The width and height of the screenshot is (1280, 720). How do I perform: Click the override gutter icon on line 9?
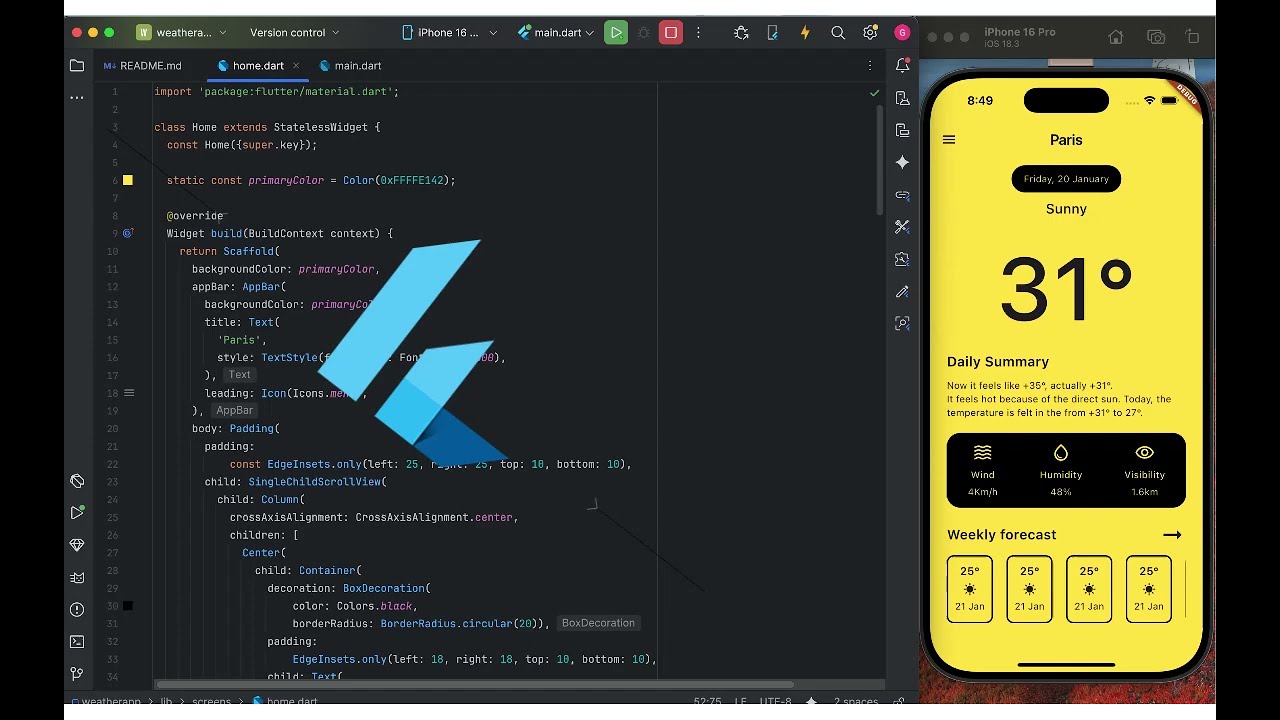128,233
